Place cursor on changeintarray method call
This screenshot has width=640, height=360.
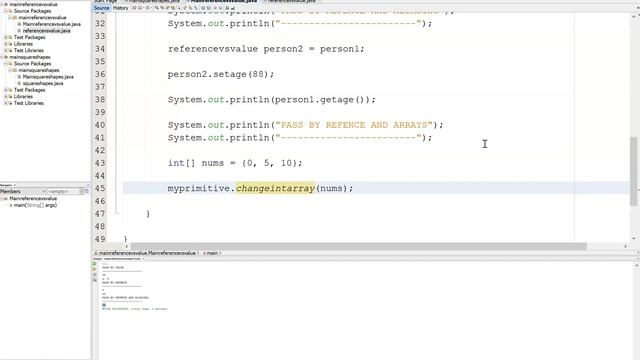pyautogui.click(x=276, y=189)
